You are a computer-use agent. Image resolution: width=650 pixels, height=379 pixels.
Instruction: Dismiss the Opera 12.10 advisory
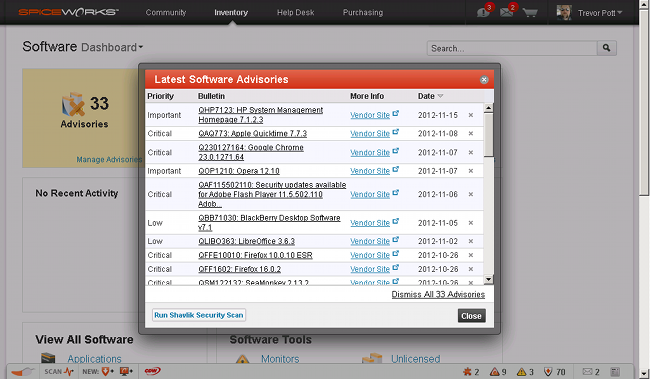[471, 171]
